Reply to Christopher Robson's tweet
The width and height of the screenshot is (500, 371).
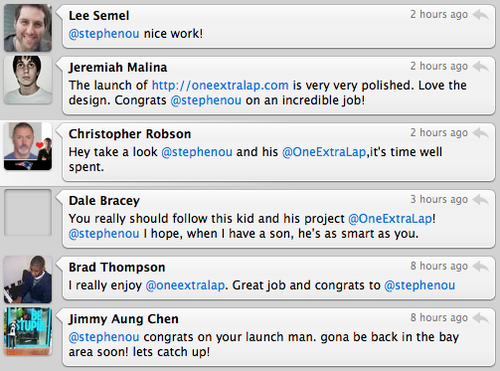click(481, 133)
